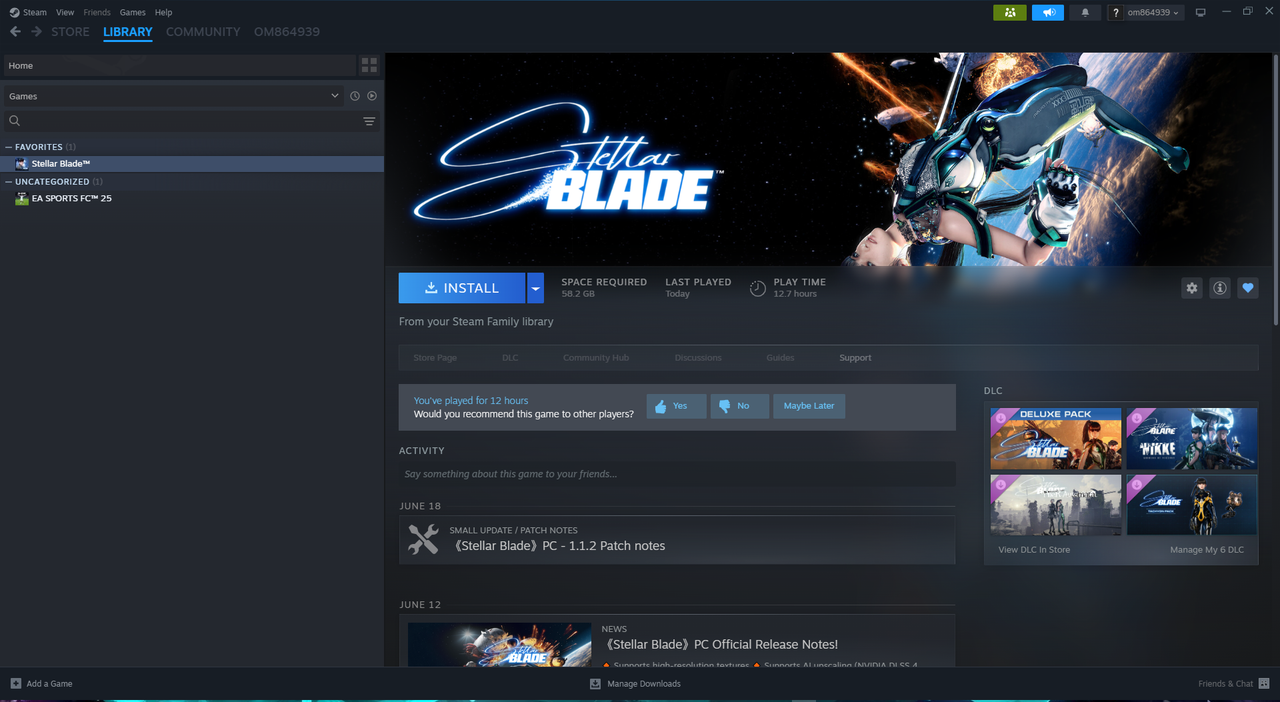Viewport: 1280px width, 702px height.
Task: Recommend the game with Yes
Action: coord(676,406)
